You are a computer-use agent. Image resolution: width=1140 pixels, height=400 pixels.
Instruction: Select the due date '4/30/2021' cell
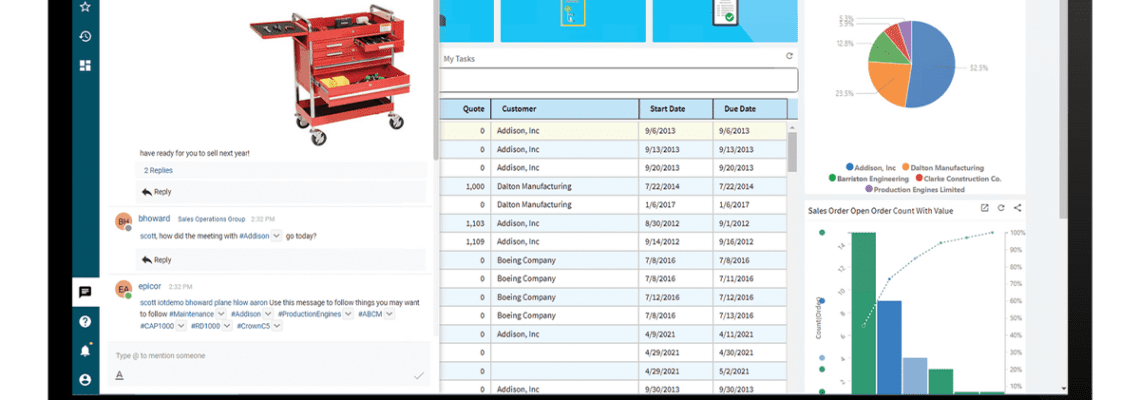coord(750,353)
